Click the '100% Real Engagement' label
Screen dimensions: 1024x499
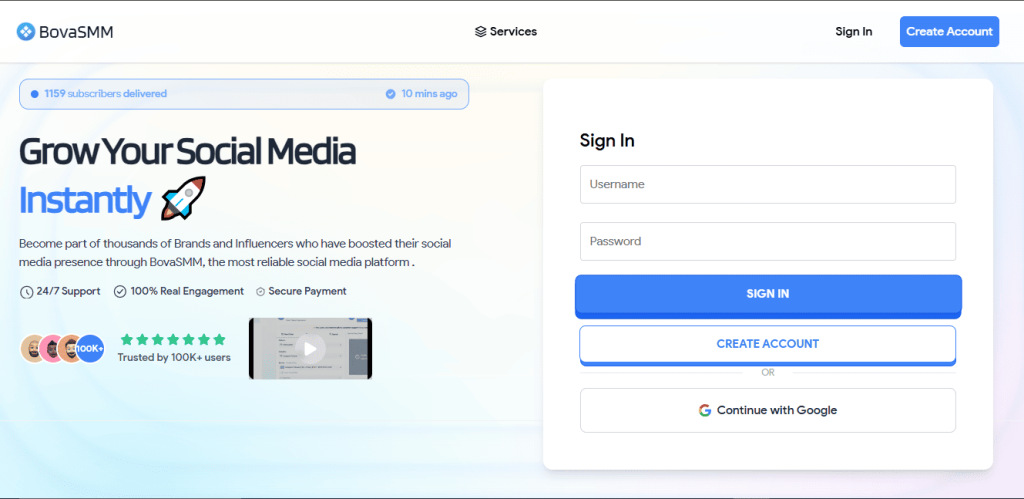(x=187, y=291)
